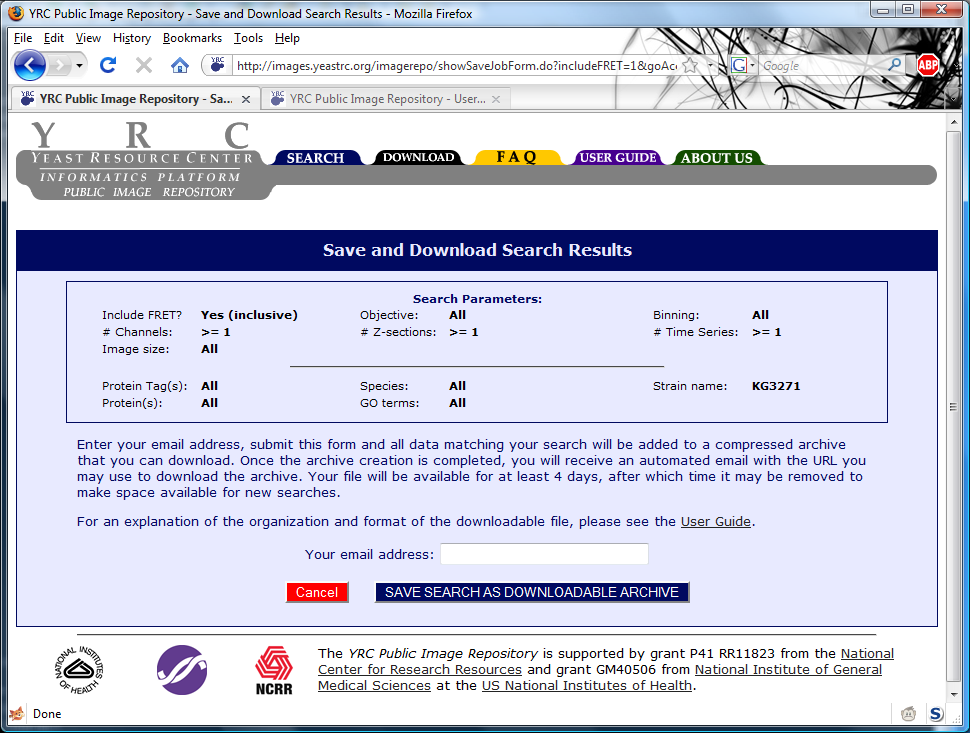Click the email address input field
This screenshot has height=733, width=970.
544,554
